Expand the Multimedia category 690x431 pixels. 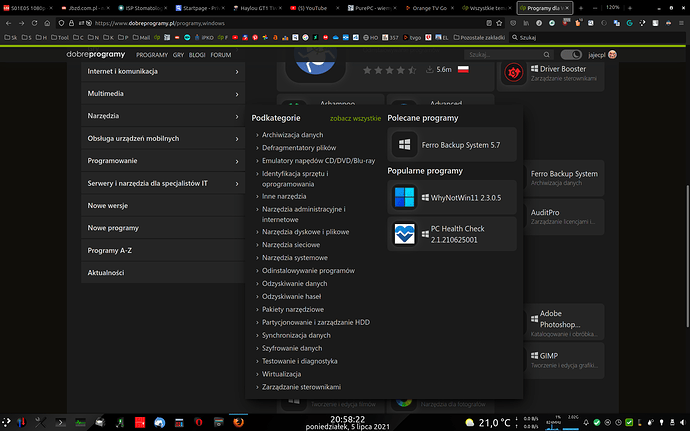pos(163,94)
